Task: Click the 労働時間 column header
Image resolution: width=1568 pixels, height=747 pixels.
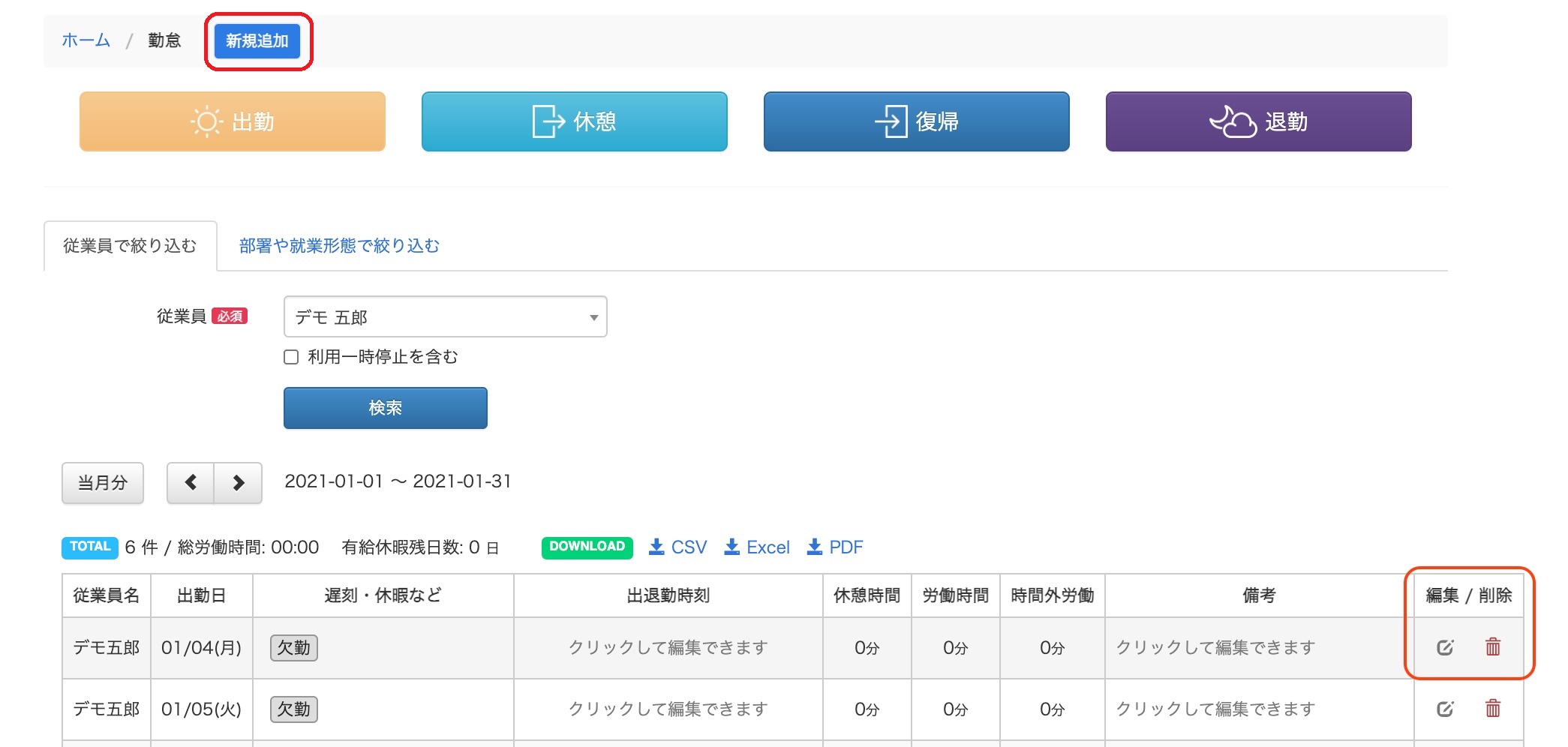Action: (x=956, y=595)
